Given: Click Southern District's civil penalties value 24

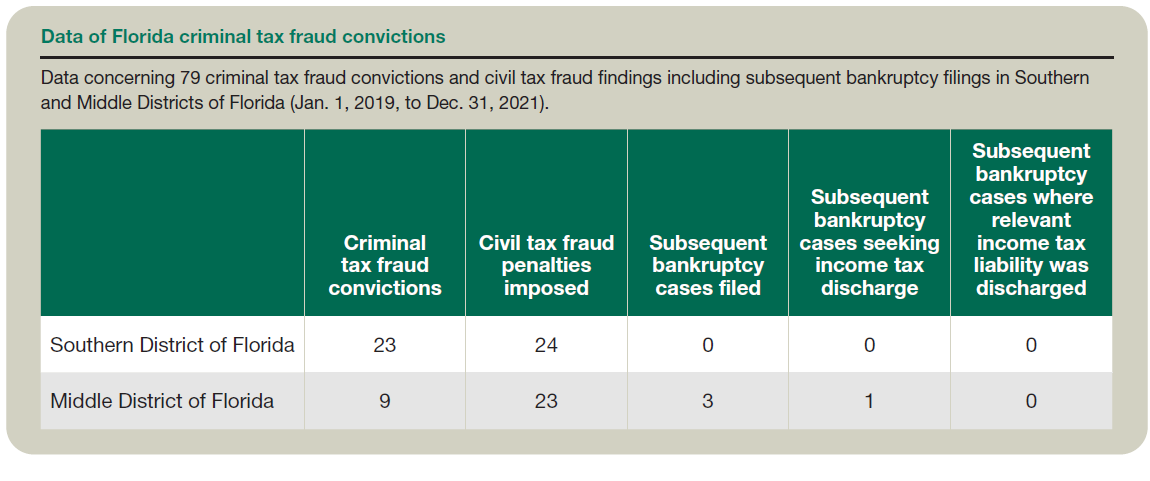Looking at the screenshot, I should pos(546,345).
